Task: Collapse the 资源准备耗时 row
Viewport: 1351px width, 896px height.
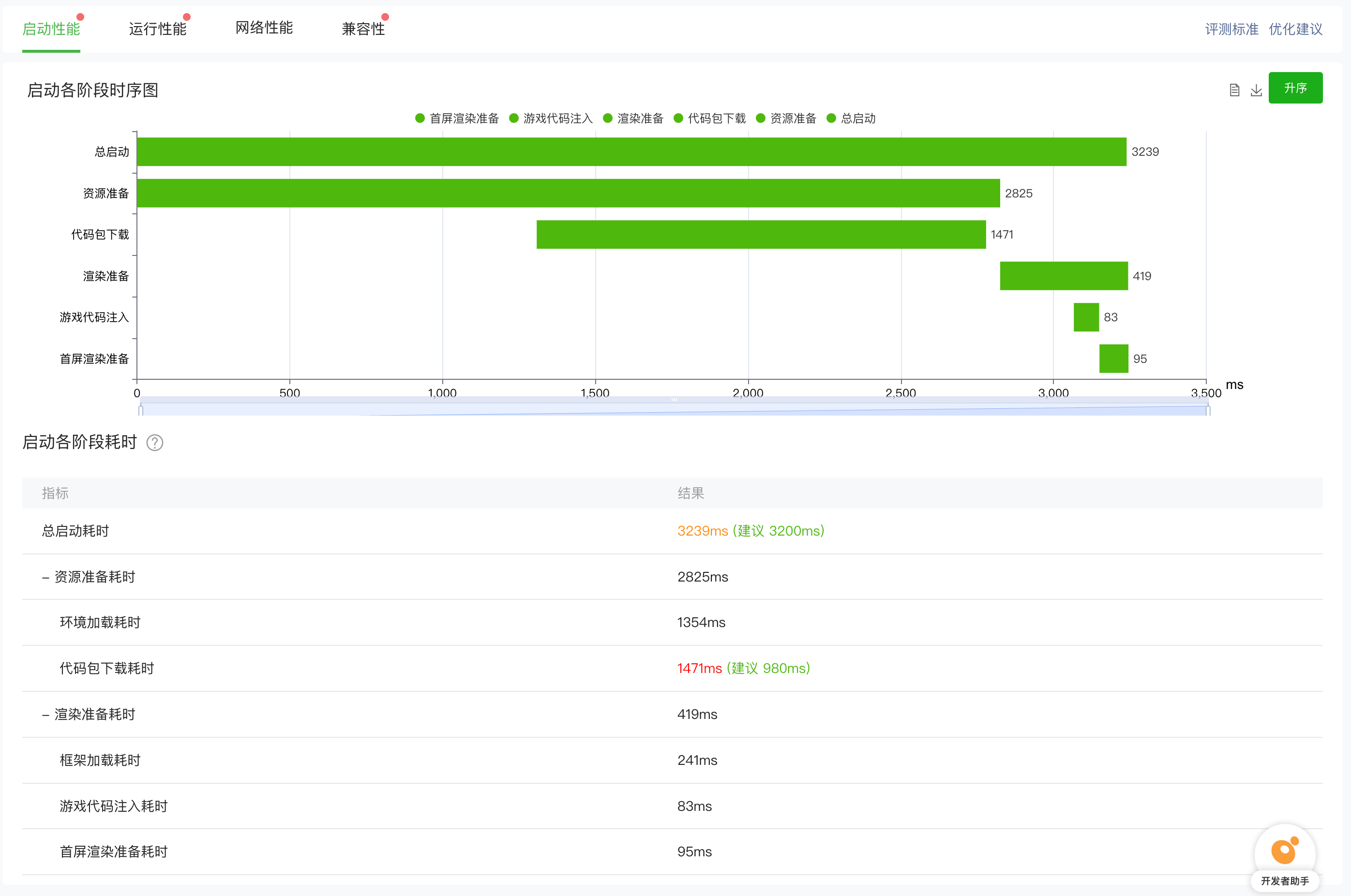Action: point(45,577)
